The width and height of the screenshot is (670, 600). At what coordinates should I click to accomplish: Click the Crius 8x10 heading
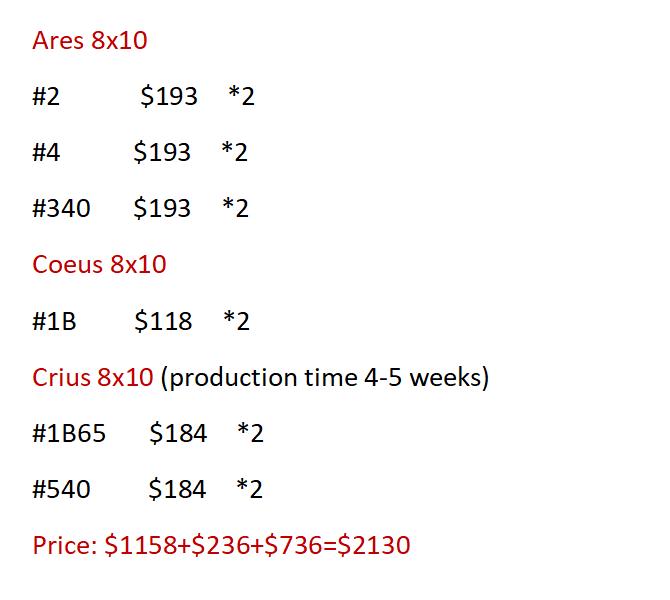coord(93,377)
